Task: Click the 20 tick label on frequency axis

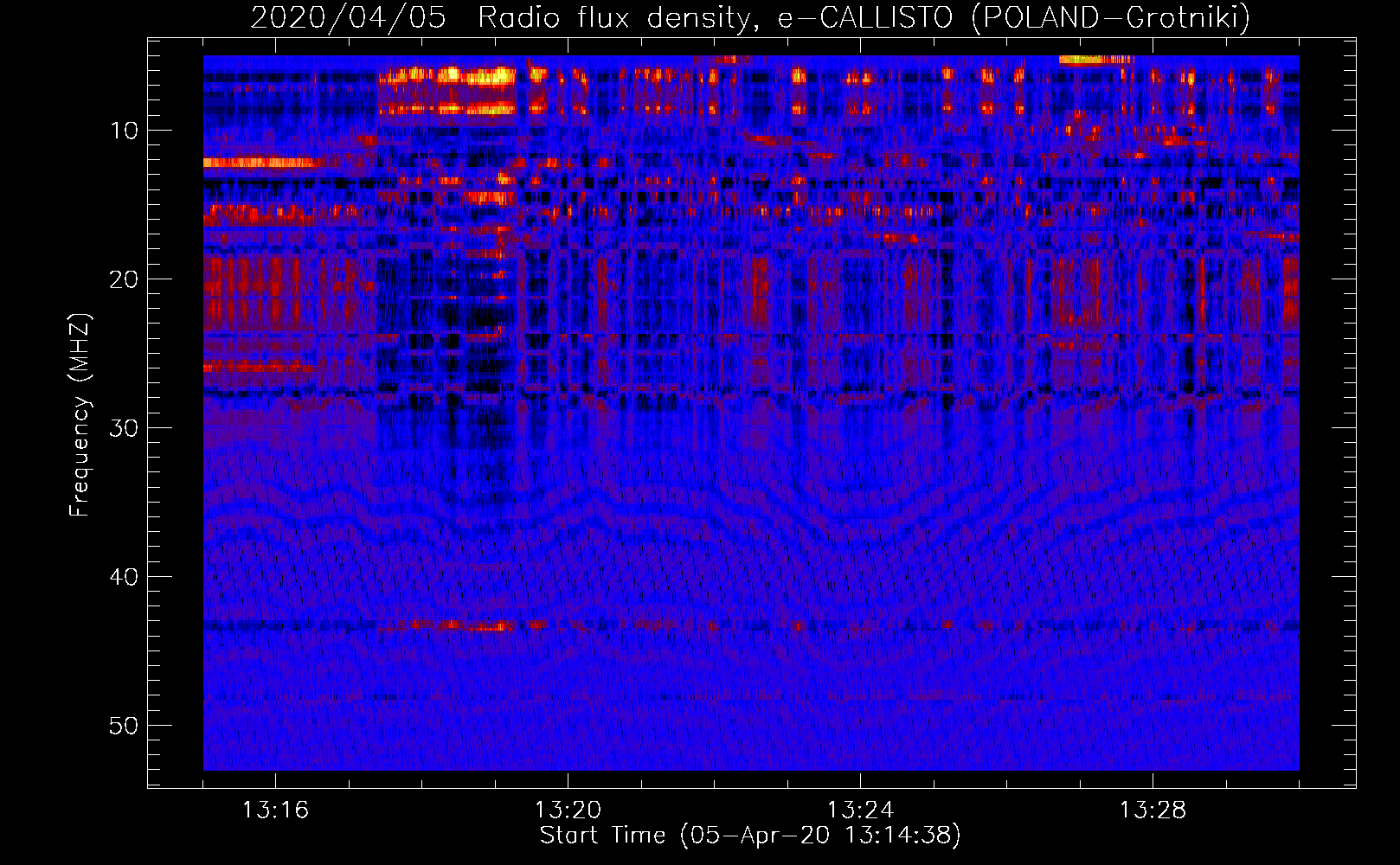Action: pyautogui.click(x=124, y=279)
